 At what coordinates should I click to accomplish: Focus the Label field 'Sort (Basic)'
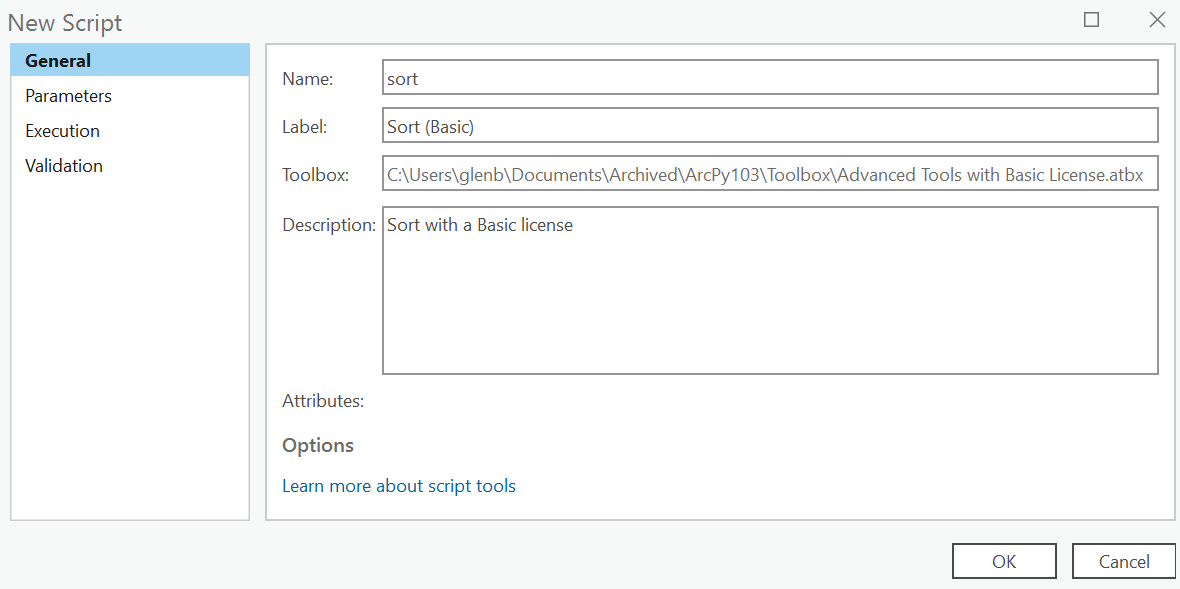770,126
